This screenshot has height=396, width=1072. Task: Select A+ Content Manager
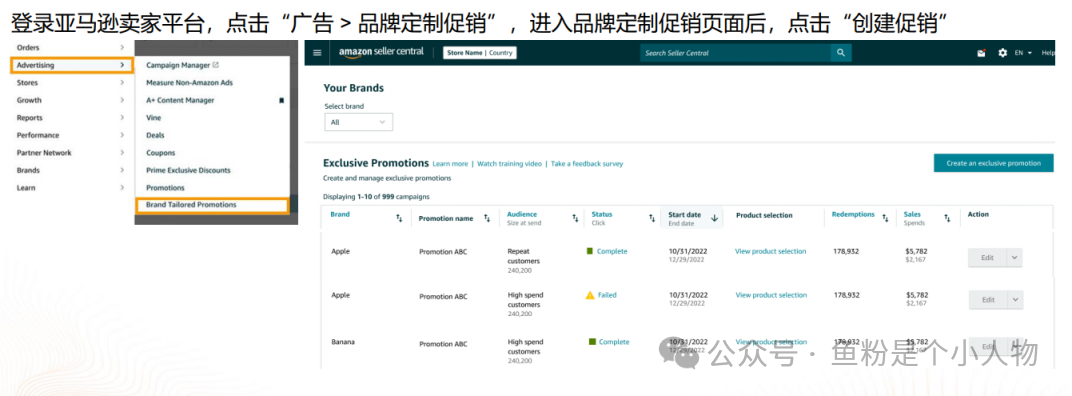pyautogui.click(x=180, y=100)
